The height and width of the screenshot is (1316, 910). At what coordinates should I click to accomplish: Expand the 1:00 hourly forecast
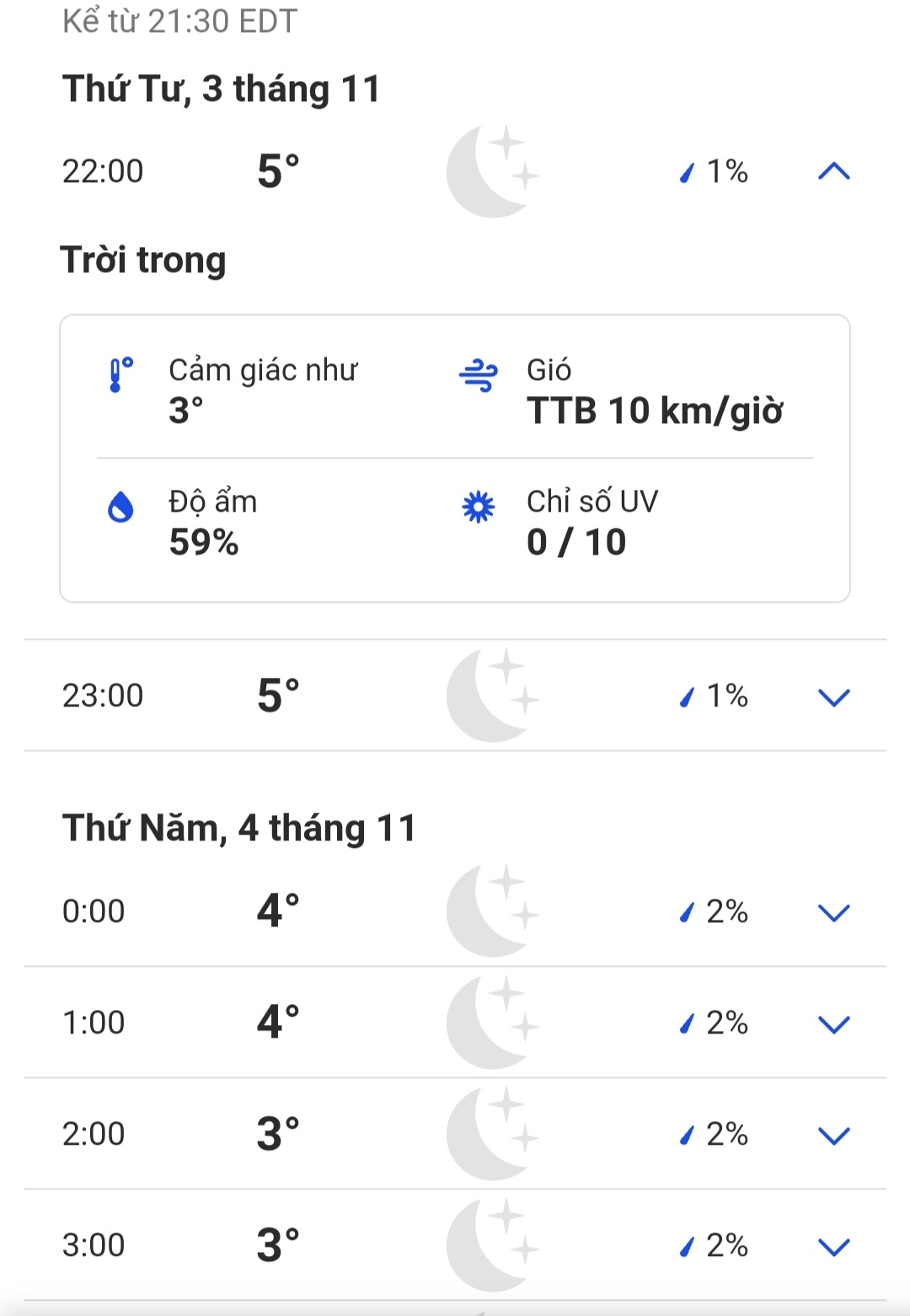click(x=833, y=1023)
